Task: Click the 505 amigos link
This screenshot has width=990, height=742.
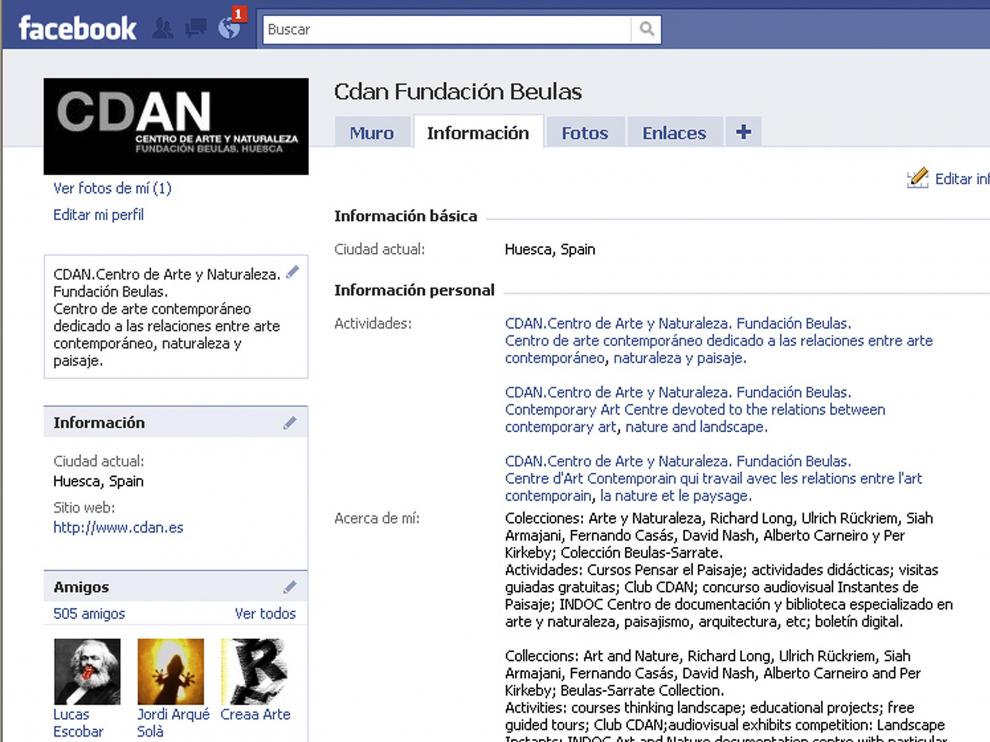Action: point(89,613)
